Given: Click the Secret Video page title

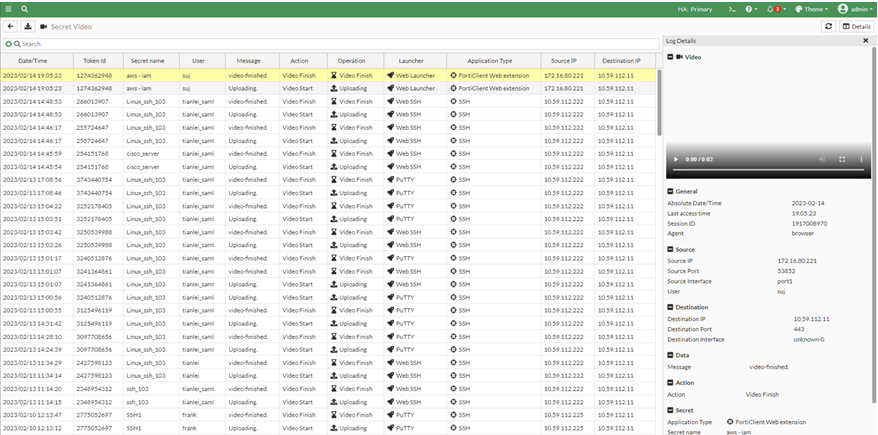Looking at the screenshot, I should click(x=71, y=26).
